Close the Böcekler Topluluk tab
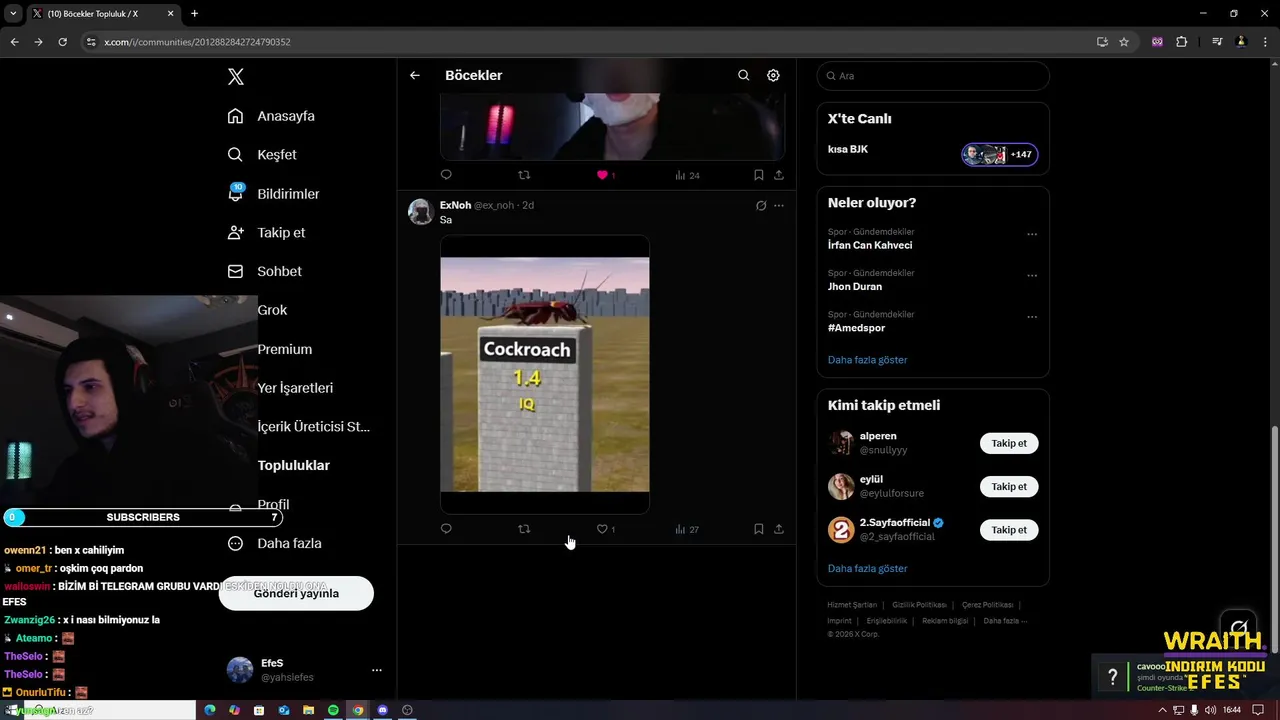This screenshot has height=720, width=1280. pyautogui.click(x=171, y=14)
